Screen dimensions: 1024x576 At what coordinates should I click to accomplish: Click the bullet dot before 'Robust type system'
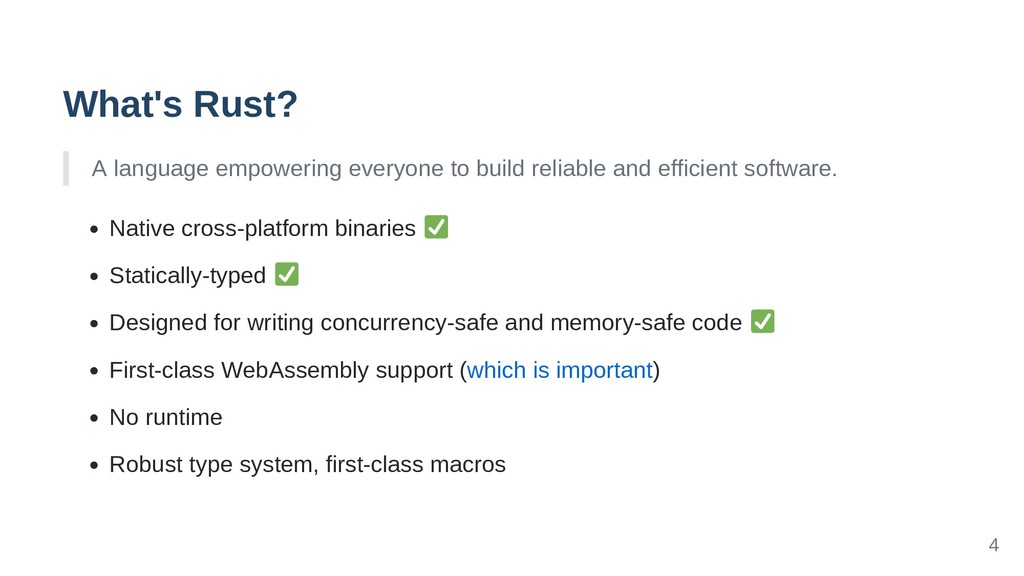click(95, 465)
